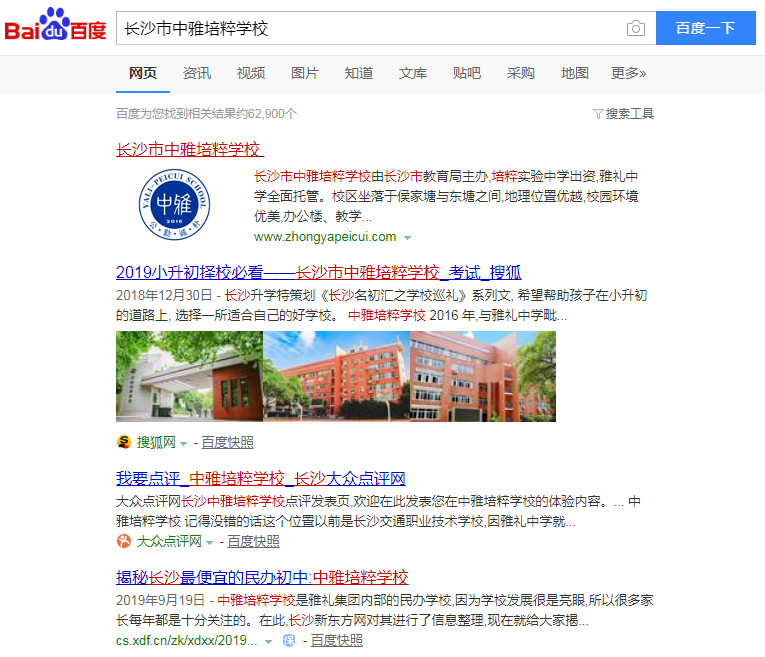Open the 长沙市中雅培粹学校 result link
Viewport: 765px width, 657px height.
point(188,149)
